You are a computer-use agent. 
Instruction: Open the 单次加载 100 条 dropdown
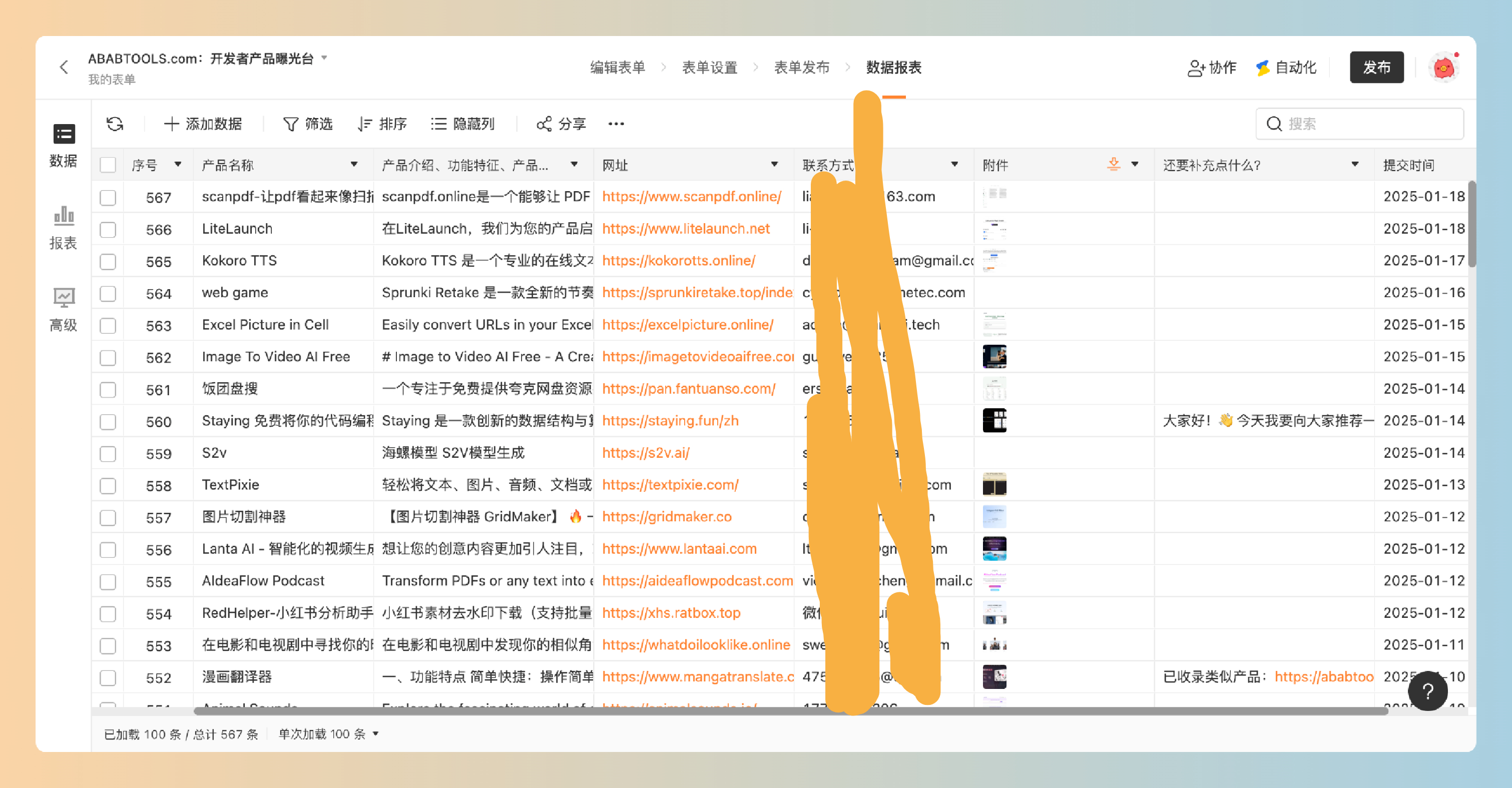[x=328, y=734]
